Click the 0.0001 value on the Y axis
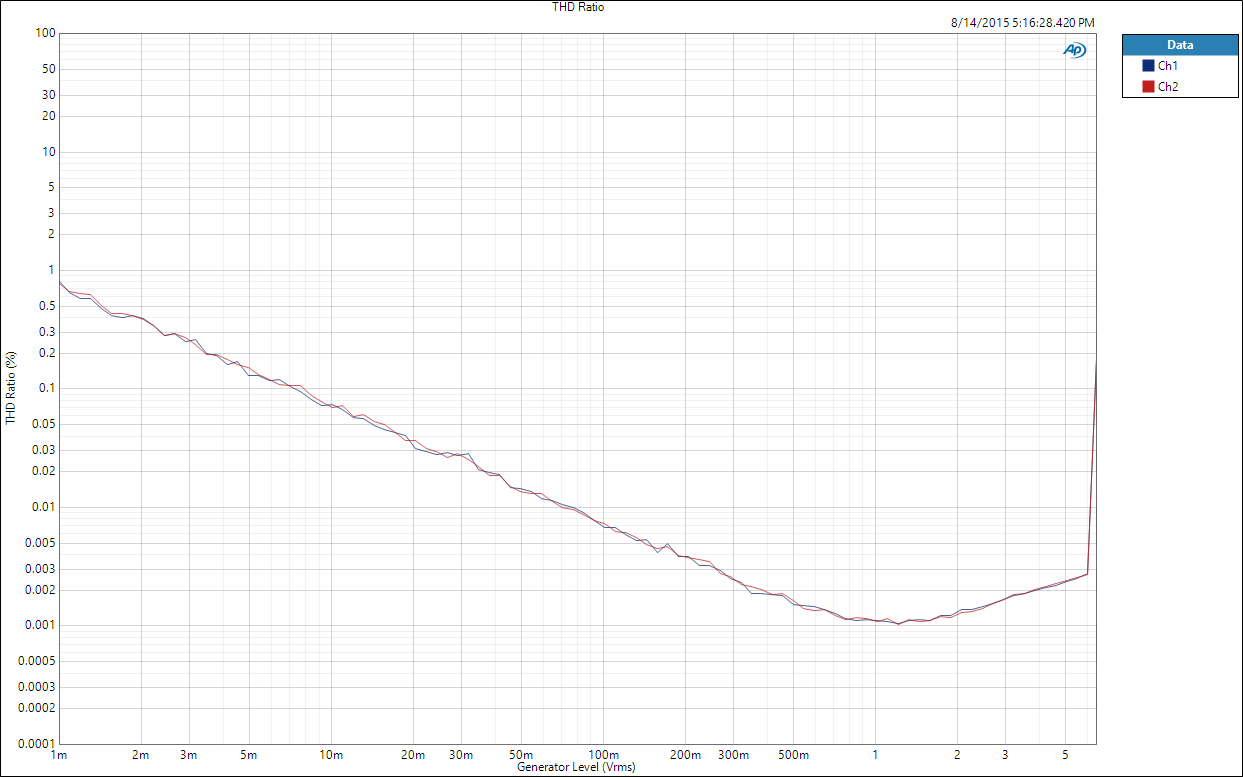The image size is (1243, 777). (36, 744)
